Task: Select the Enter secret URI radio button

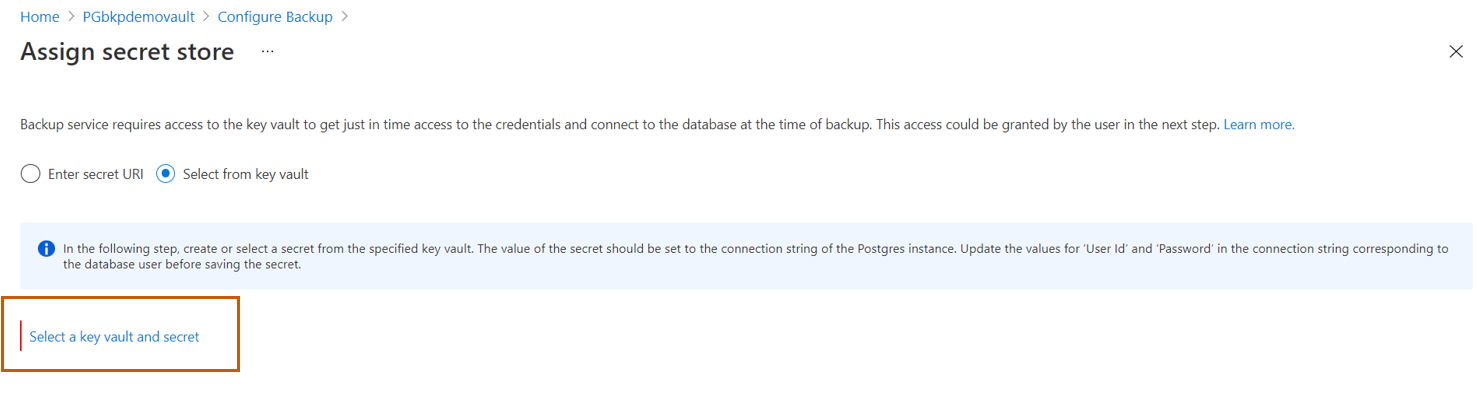Action: click(30, 174)
